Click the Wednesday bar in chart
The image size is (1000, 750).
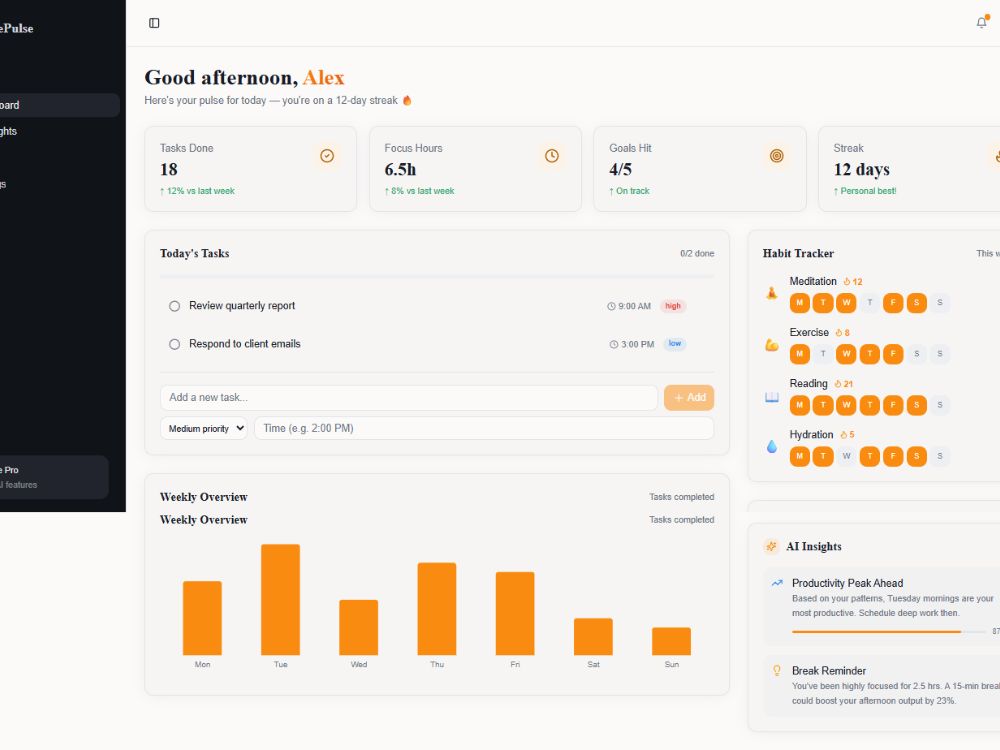358,628
